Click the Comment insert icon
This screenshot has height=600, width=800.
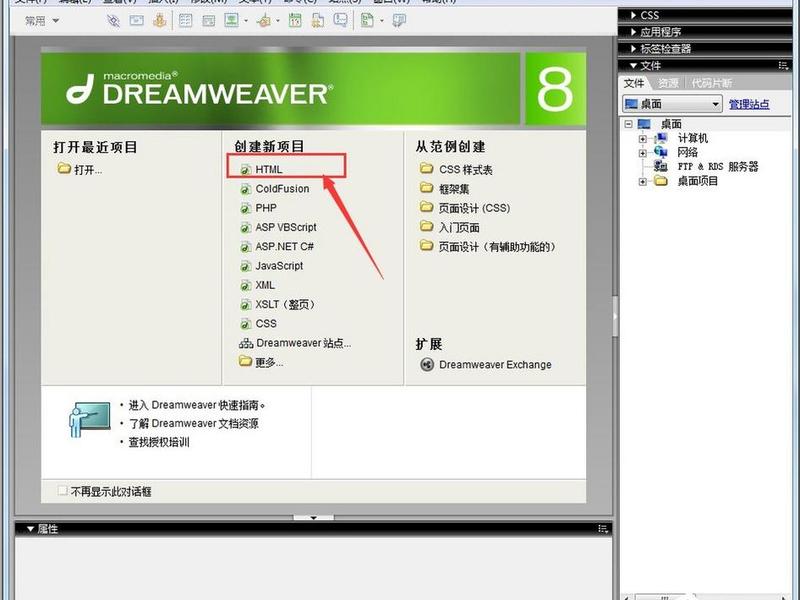tap(340, 21)
